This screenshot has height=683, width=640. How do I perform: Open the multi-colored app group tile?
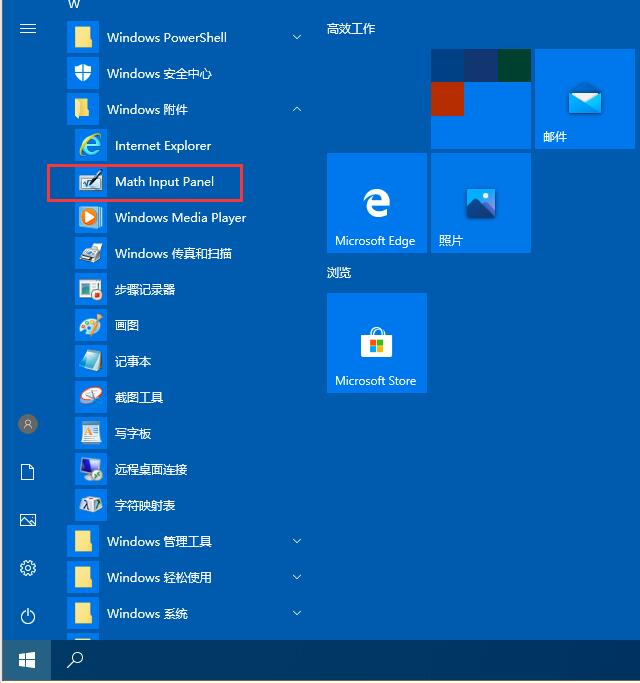[x=481, y=99]
